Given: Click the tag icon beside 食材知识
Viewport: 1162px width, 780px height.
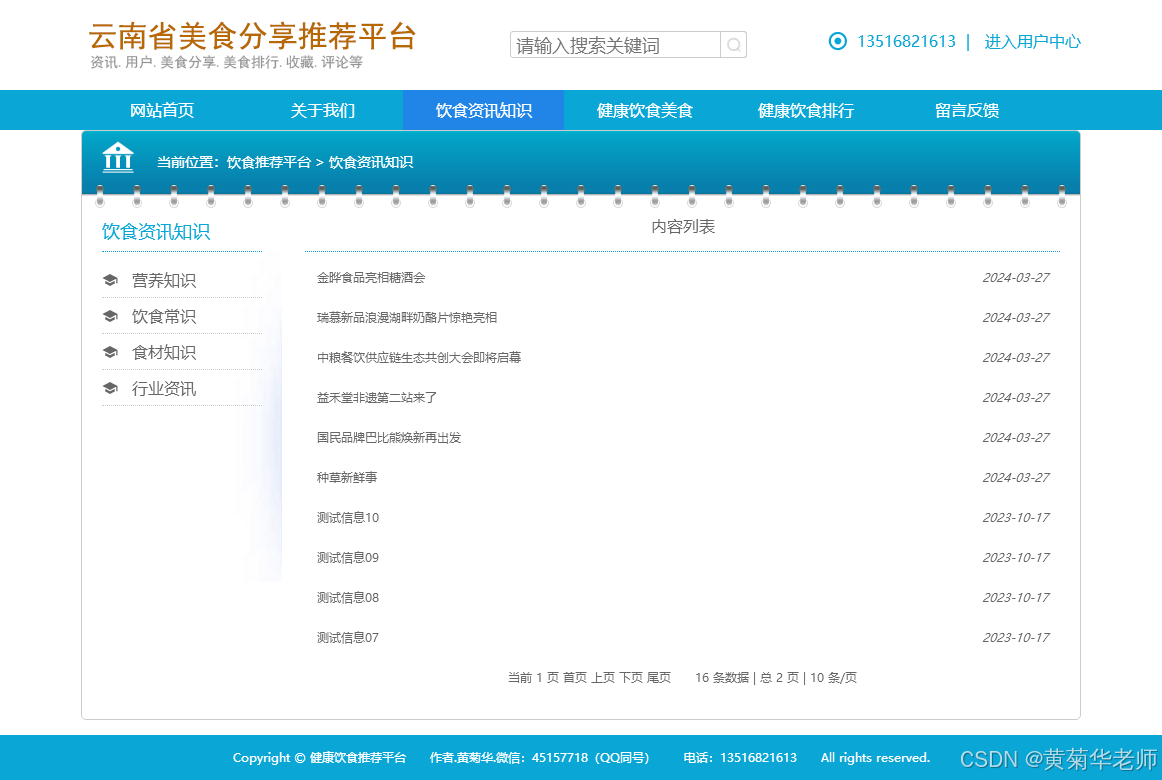Looking at the screenshot, I should pyautogui.click(x=111, y=352).
